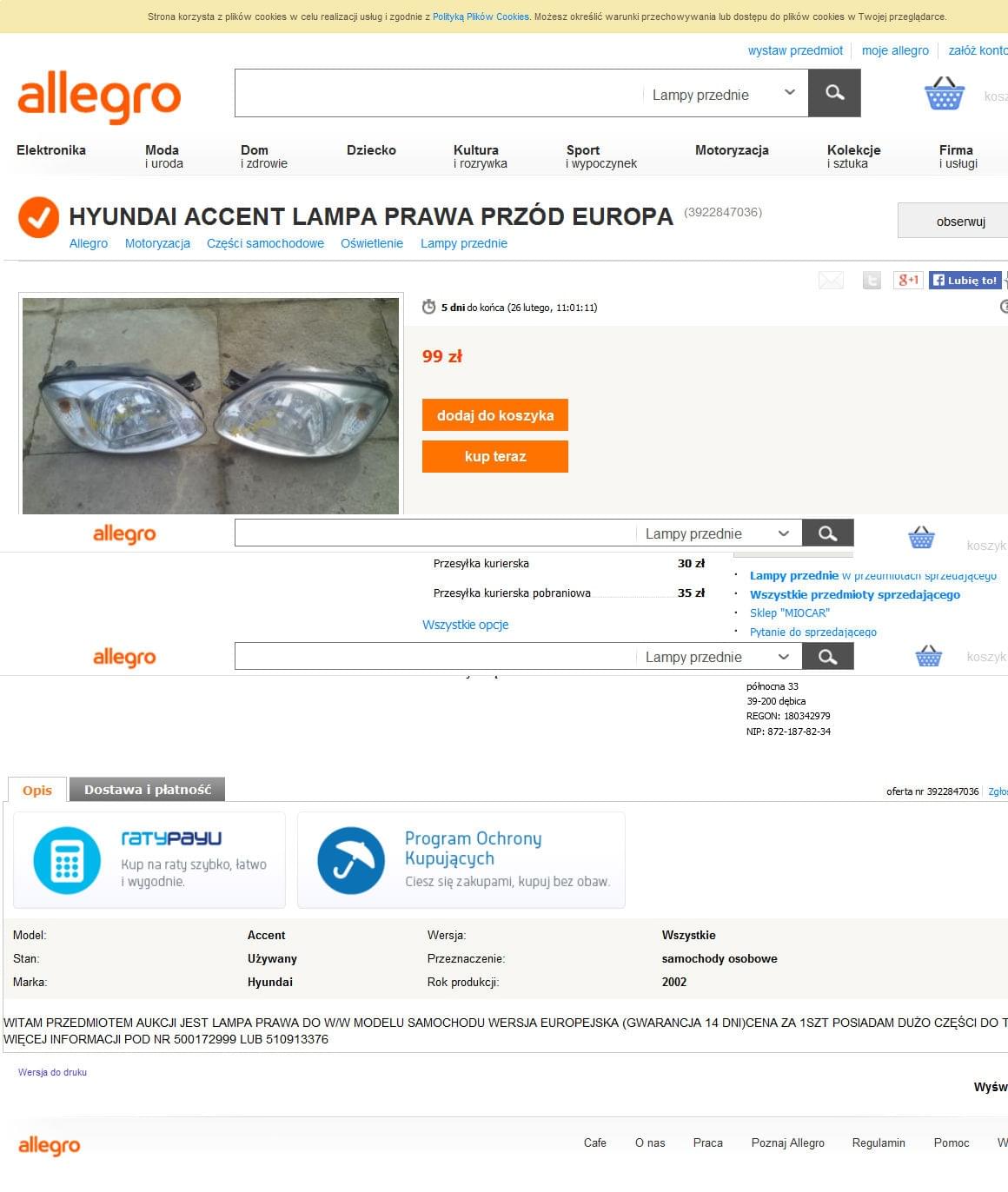Image resolution: width=1008 pixels, height=1192 pixels.
Task: Open the Części samochodowe breadcrumb link
Action: (265, 243)
